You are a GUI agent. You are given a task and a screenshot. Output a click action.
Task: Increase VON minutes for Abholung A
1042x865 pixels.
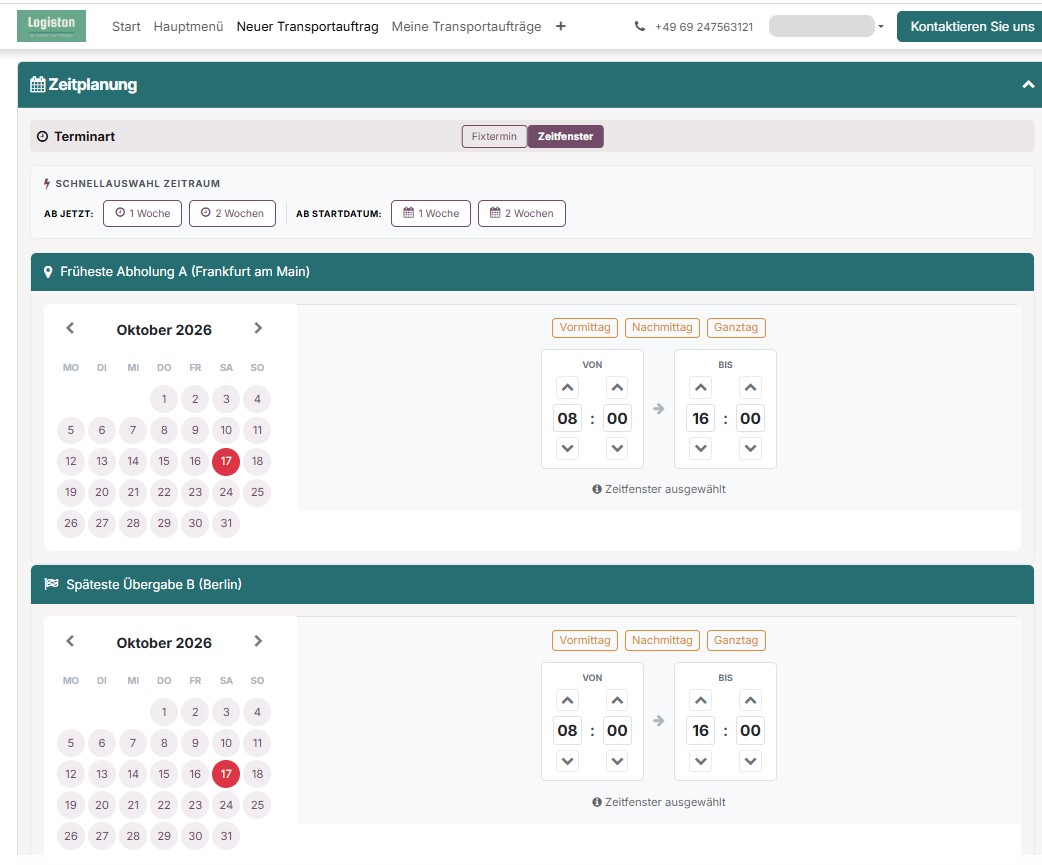click(617, 387)
